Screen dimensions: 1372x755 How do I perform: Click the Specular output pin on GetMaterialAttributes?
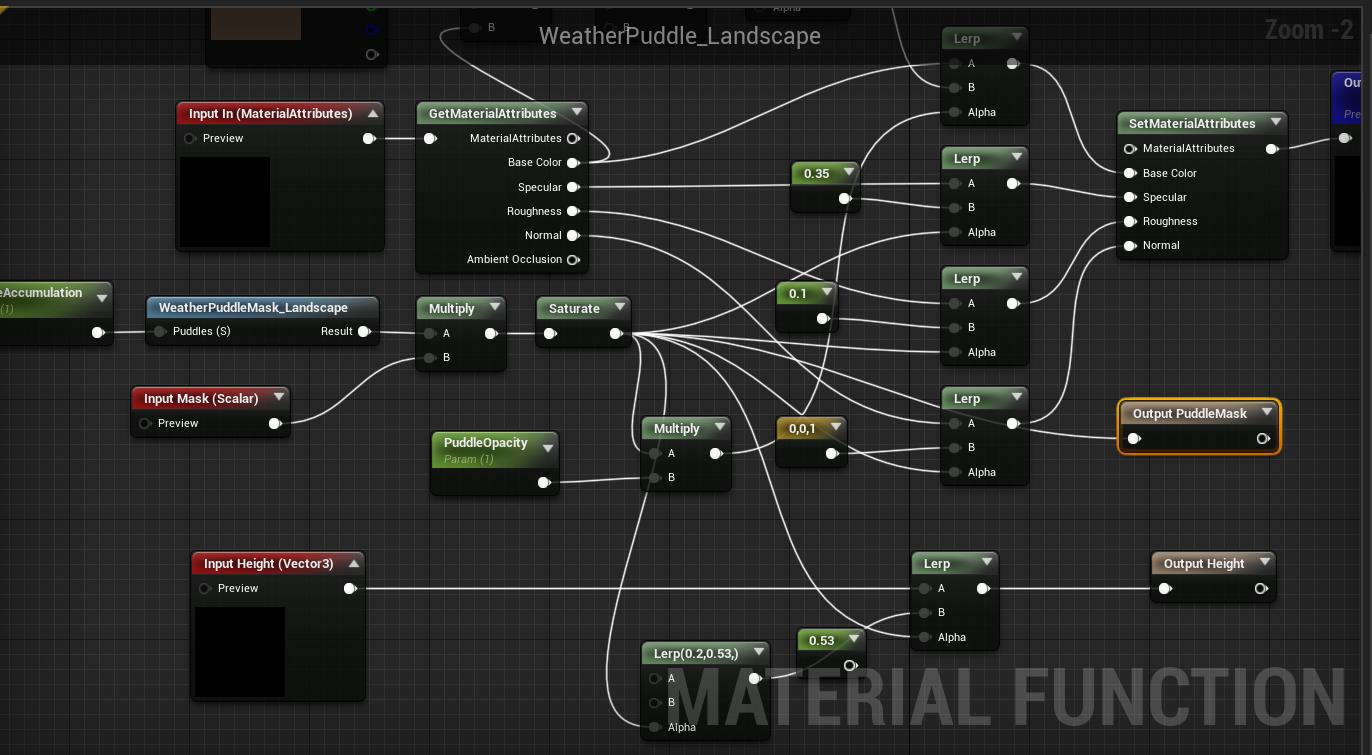pos(573,187)
